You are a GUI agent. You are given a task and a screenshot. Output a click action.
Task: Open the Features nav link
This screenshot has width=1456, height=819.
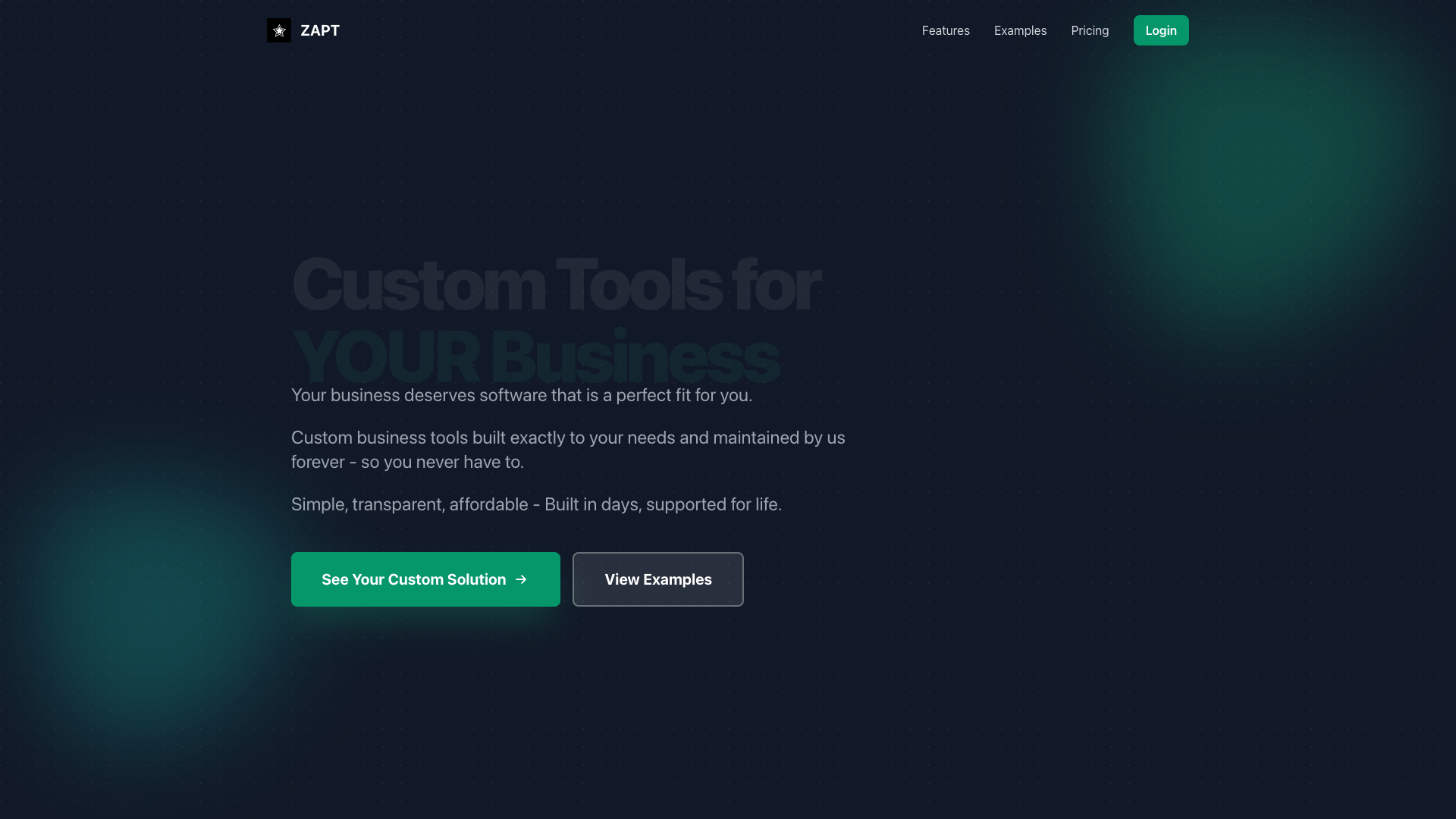tap(946, 30)
